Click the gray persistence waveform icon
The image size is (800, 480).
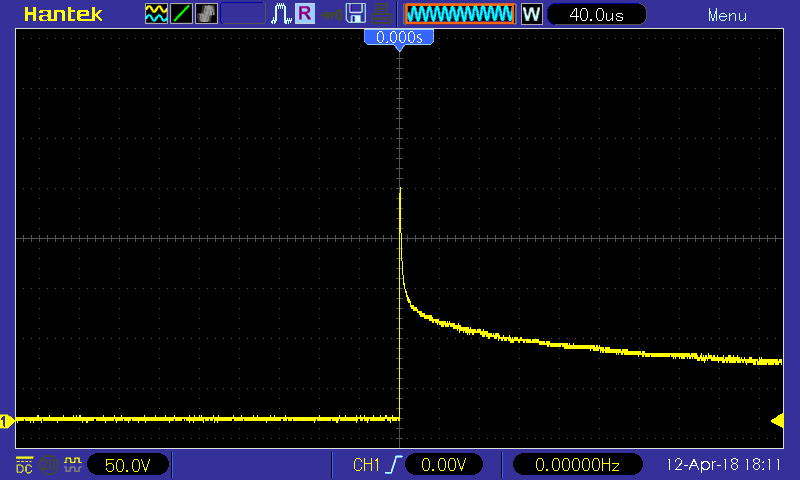point(206,14)
